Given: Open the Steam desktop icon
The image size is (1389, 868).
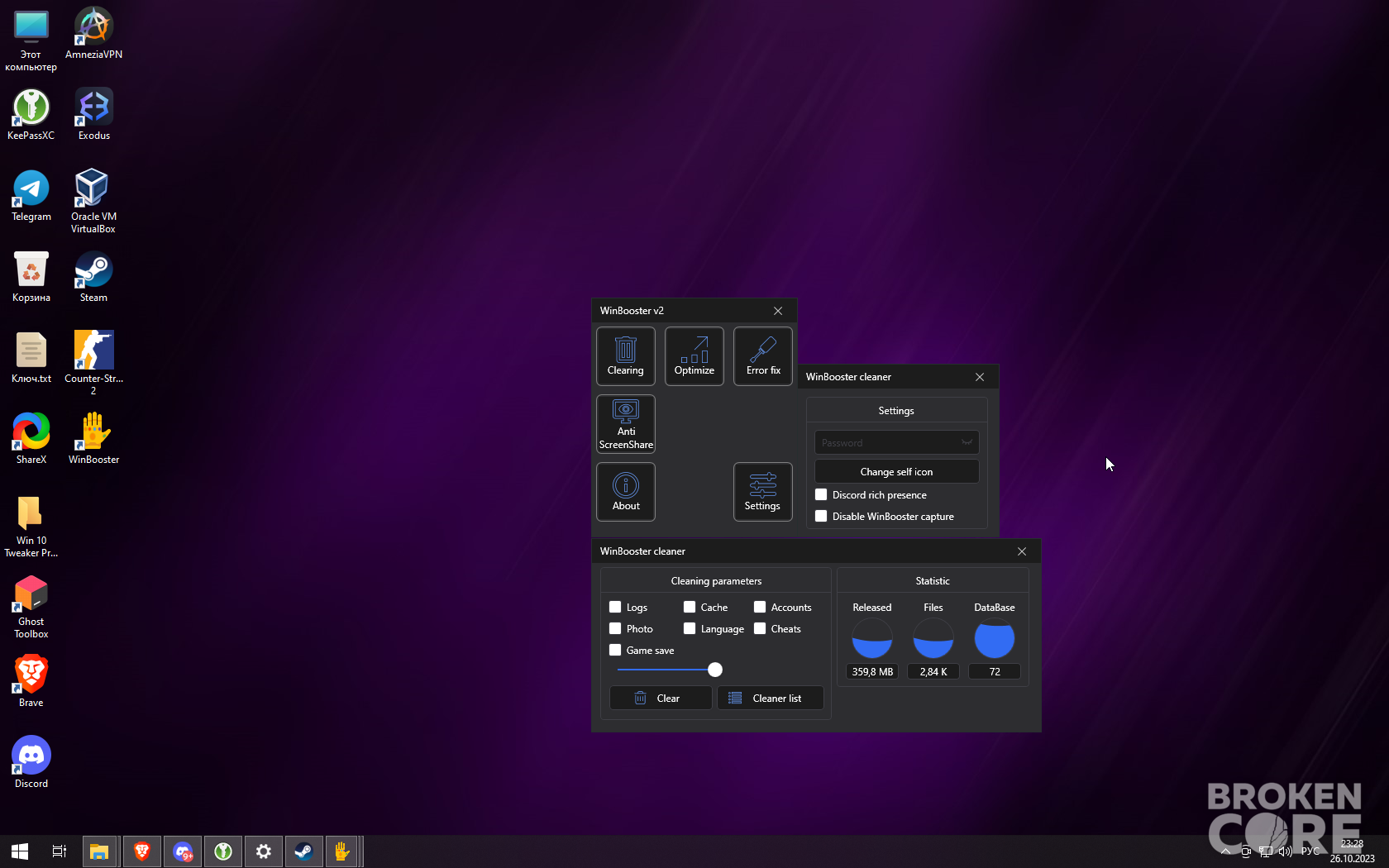Looking at the screenshot, I should pos(93,276).
